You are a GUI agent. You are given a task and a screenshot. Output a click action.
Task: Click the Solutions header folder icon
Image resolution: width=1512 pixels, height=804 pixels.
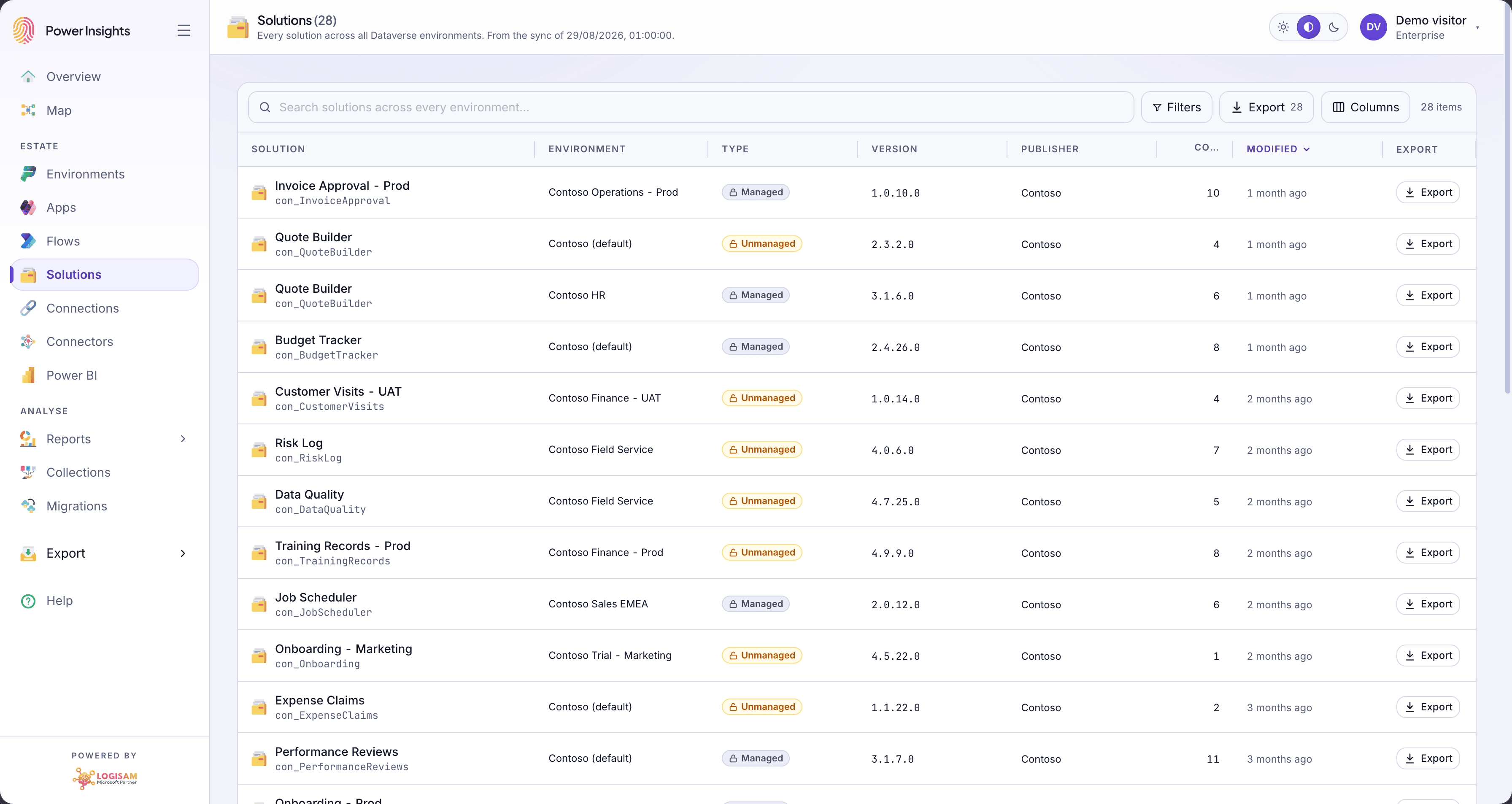pos(238,27)
